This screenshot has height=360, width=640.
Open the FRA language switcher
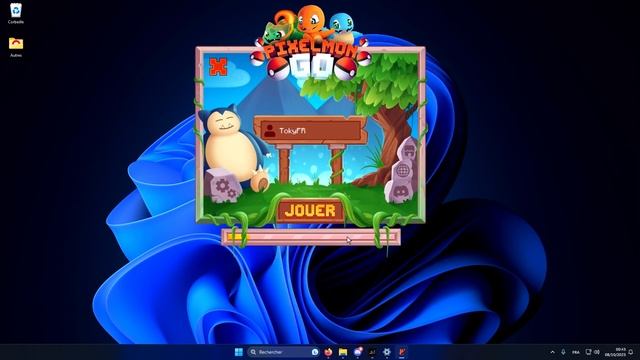tap(576, 352)
